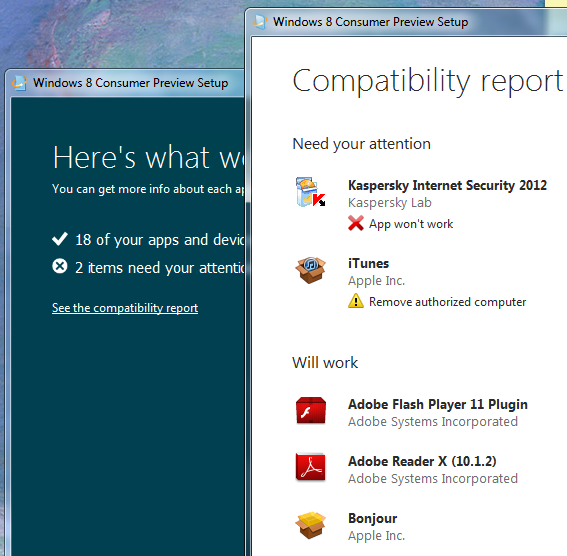This screenshot has height=556, width=567.
Task: Click the setup icon in Compatibility report title bar
Action: (x=260, y=22)
